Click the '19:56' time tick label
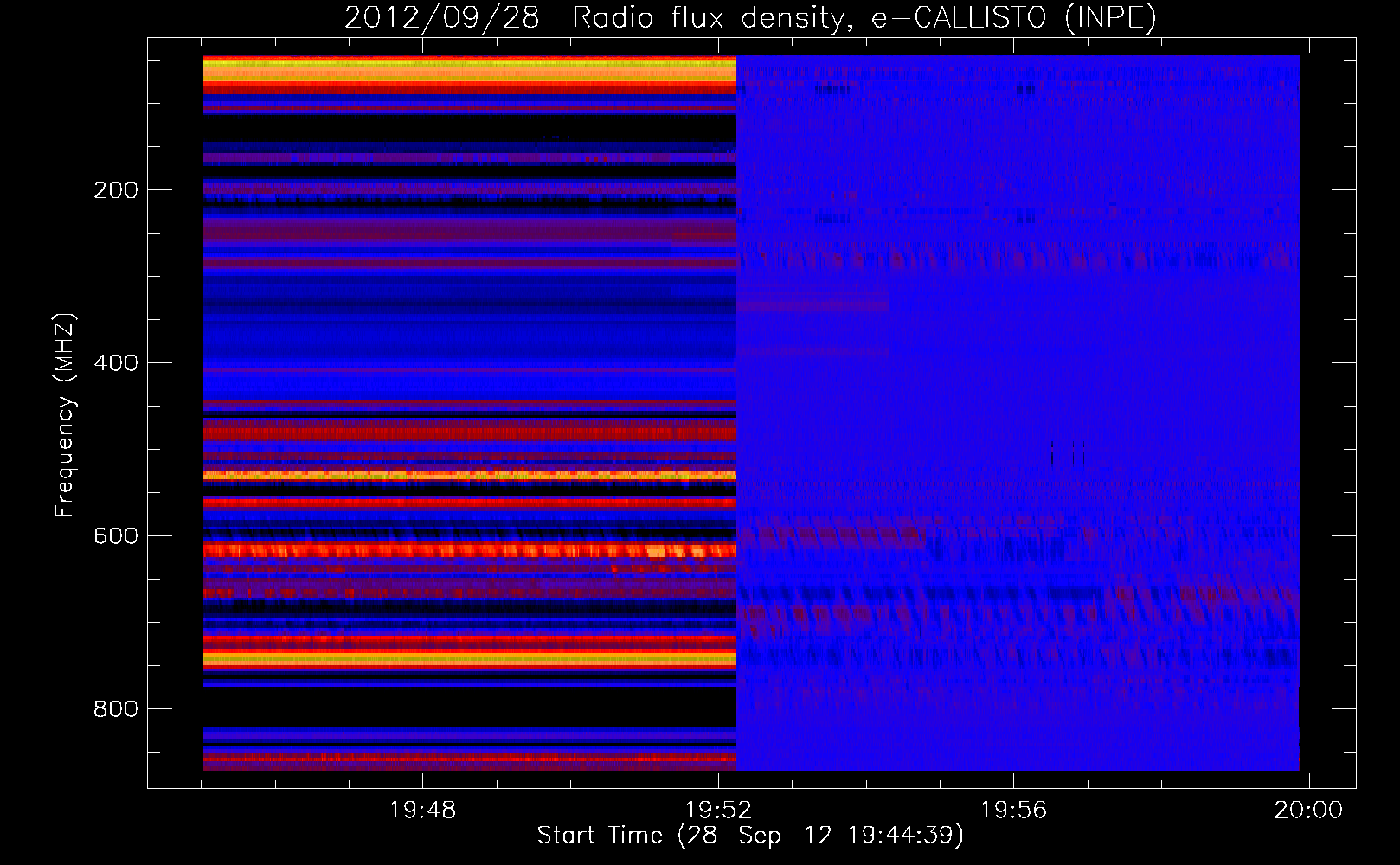Screen dimensions: 1400x865 coord(1013,811)
